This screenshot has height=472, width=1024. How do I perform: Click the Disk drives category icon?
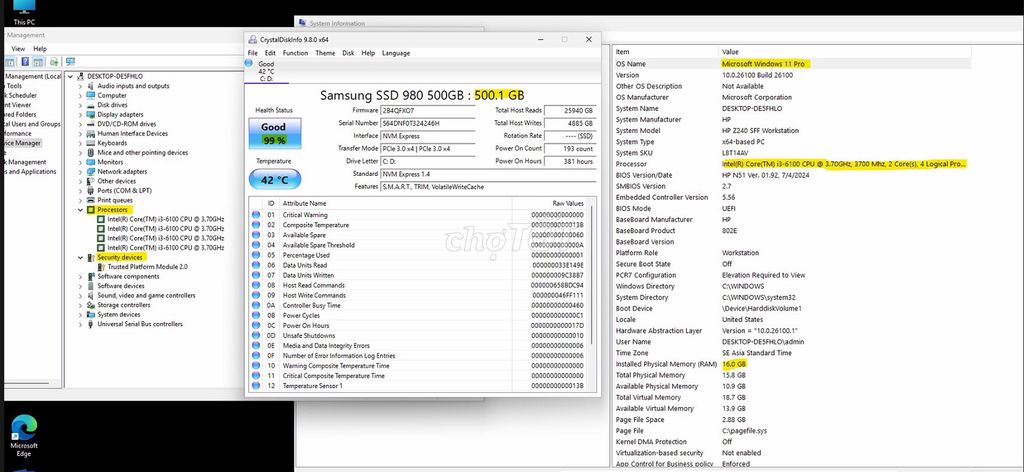tap(90, 104)
